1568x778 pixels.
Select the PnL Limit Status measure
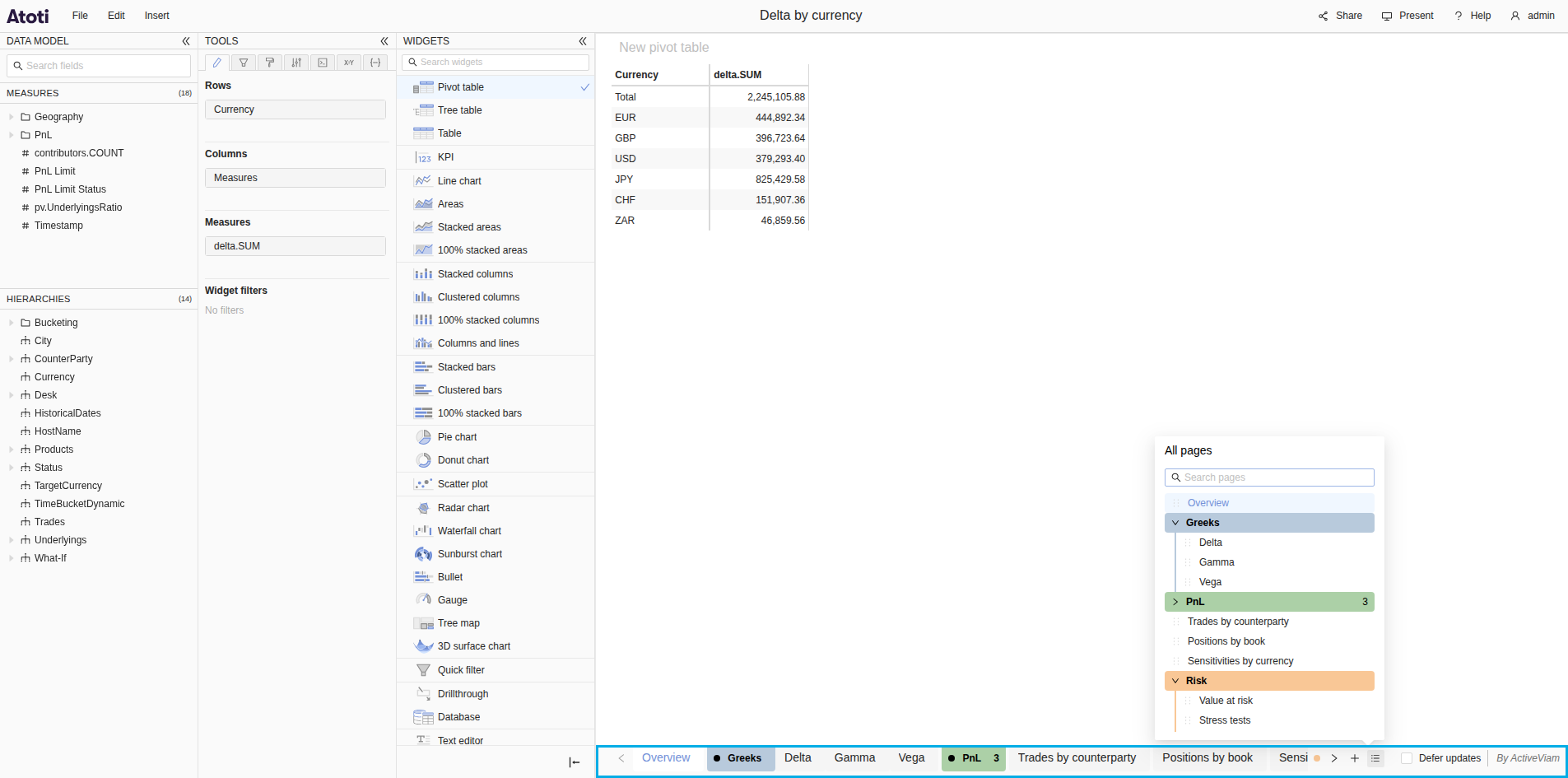pyautogui.click(x=70, y=189)
